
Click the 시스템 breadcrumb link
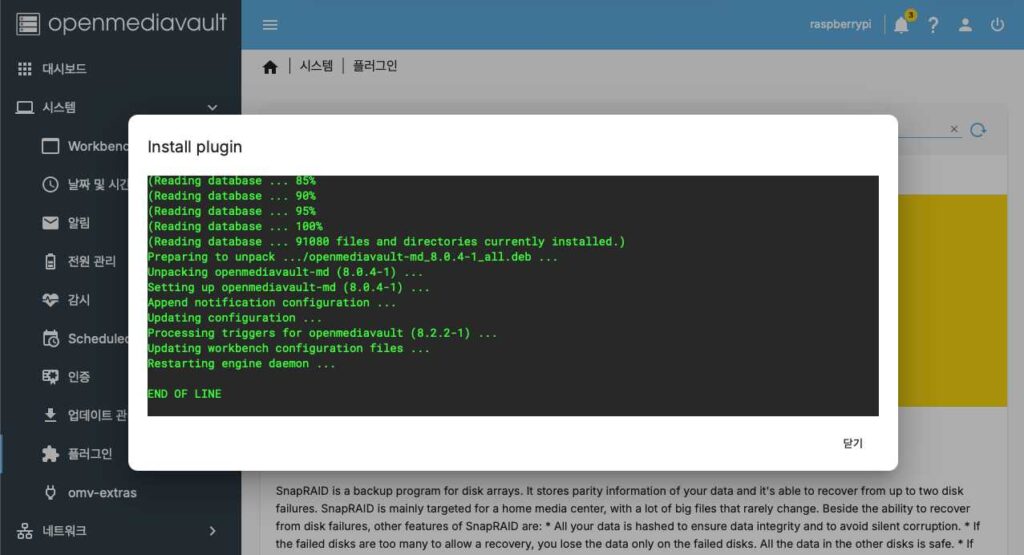pos(316,66)
